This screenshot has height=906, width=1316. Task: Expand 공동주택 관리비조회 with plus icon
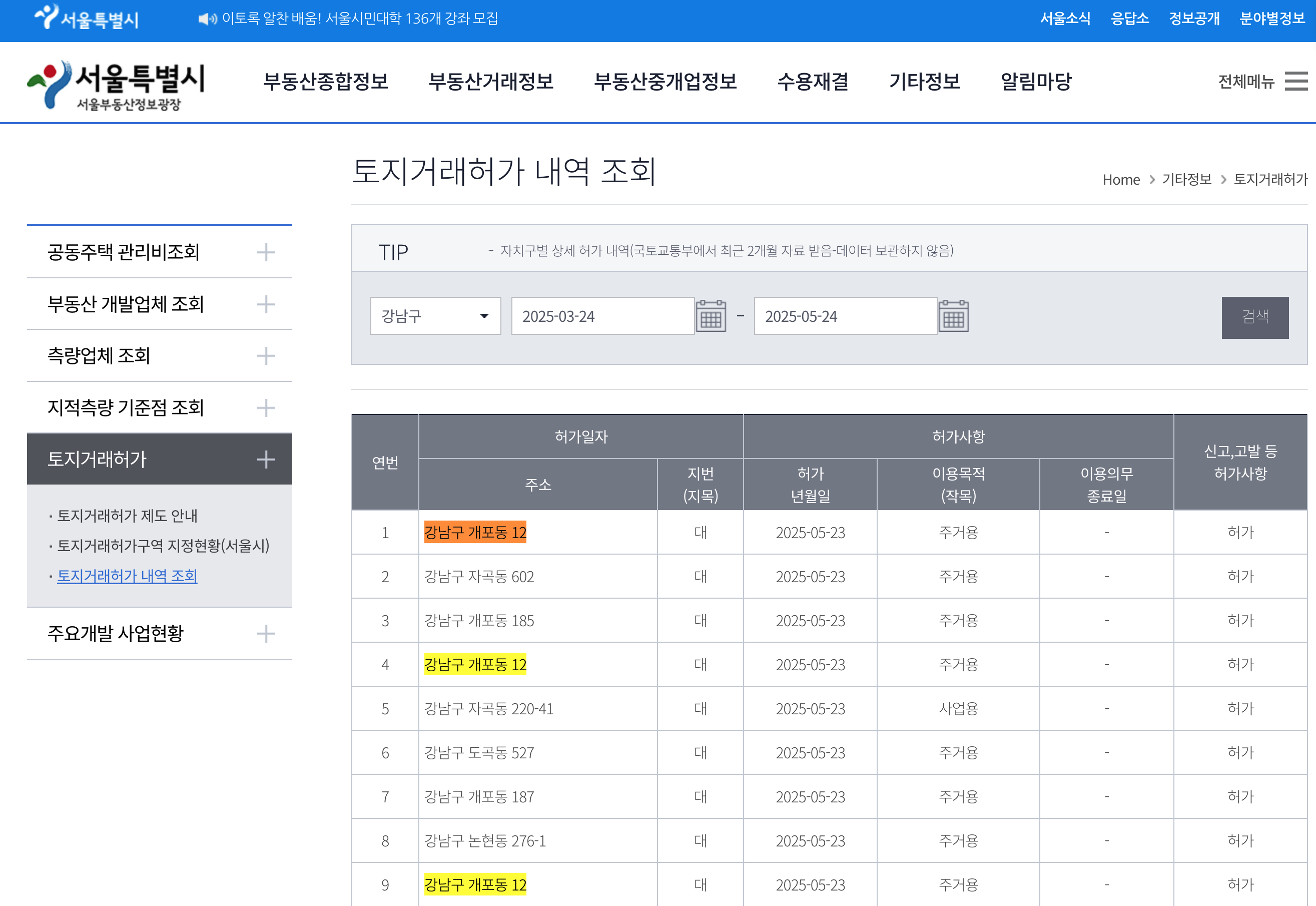pyautogui.click(x=266, y=252)
